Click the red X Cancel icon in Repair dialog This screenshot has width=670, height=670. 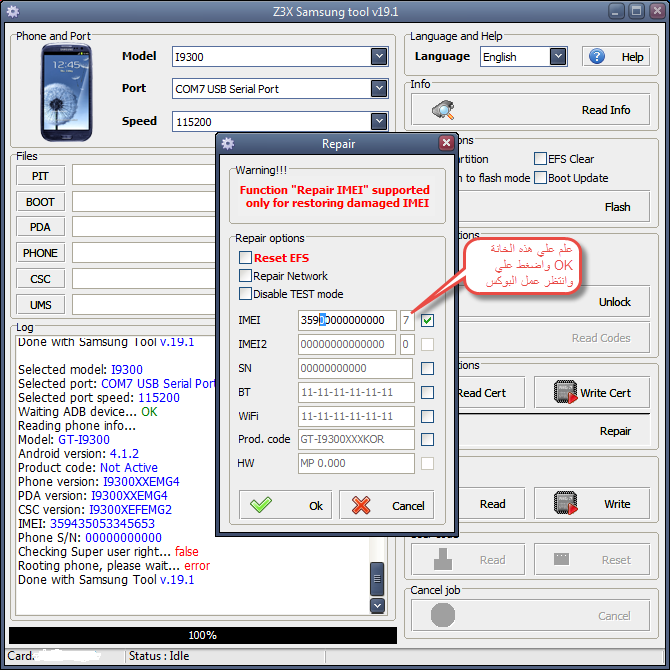coord(361,505)
